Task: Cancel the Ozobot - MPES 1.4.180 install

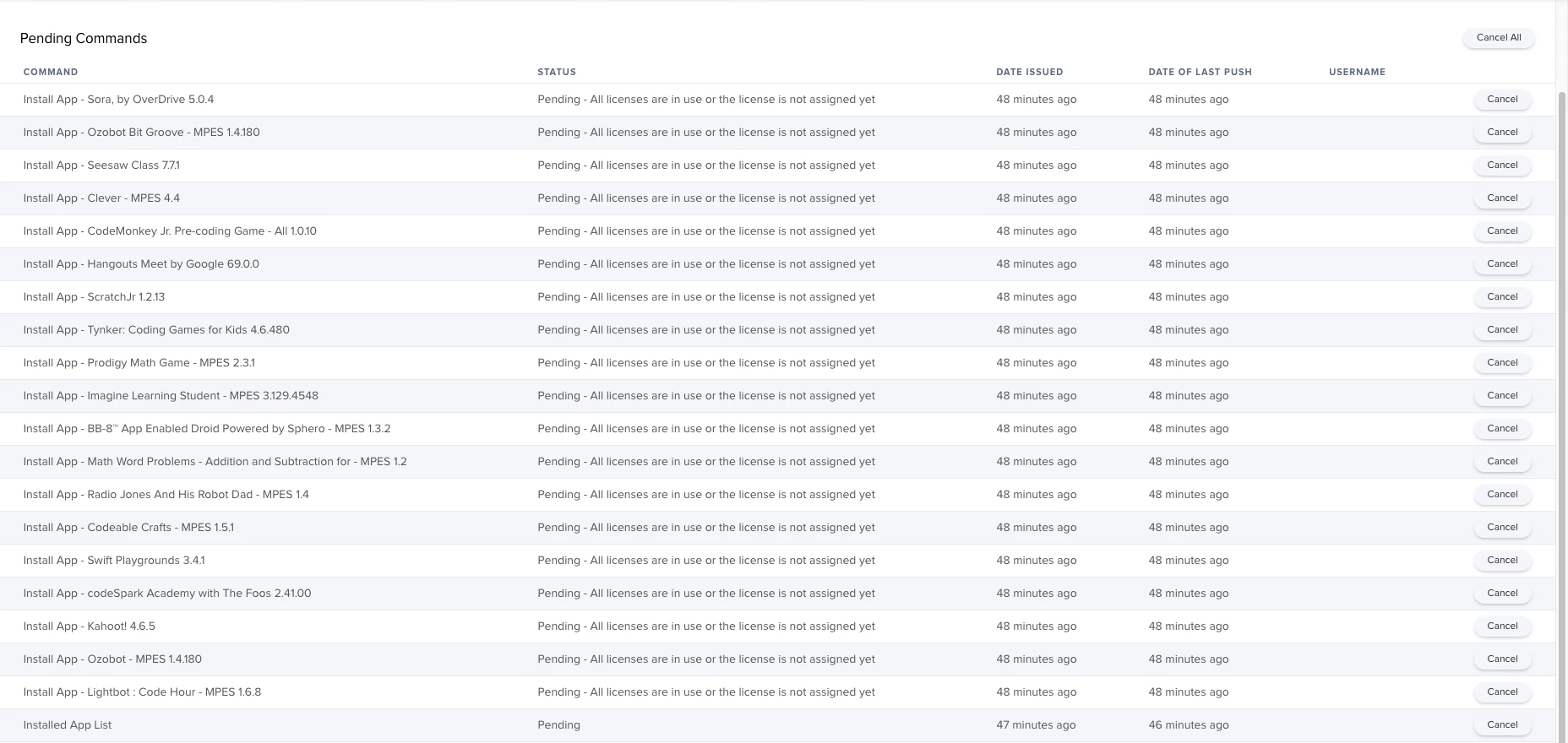Action: [x=1502, y=659]
